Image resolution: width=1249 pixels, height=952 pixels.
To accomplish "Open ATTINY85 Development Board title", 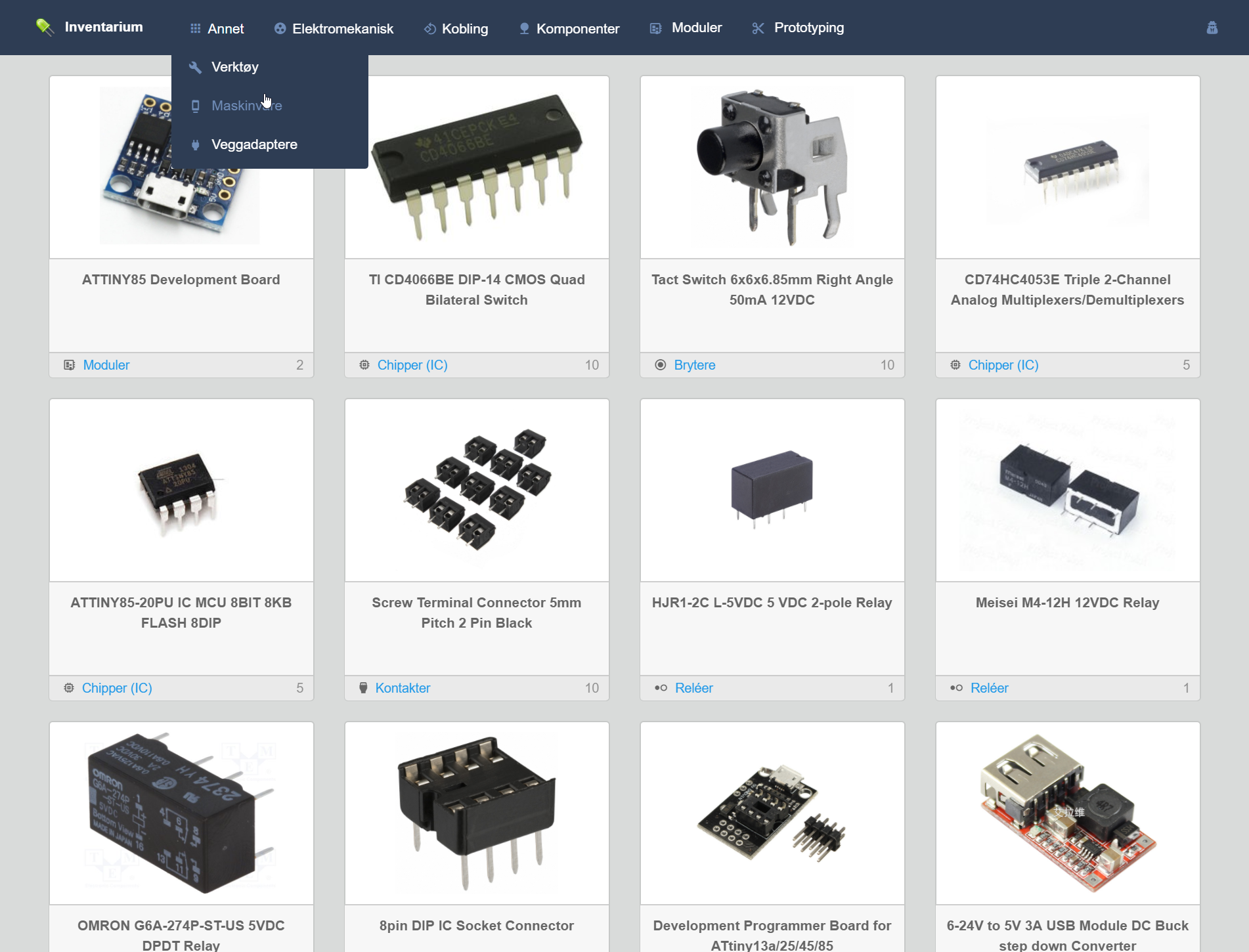I will [x=181, y=280].
